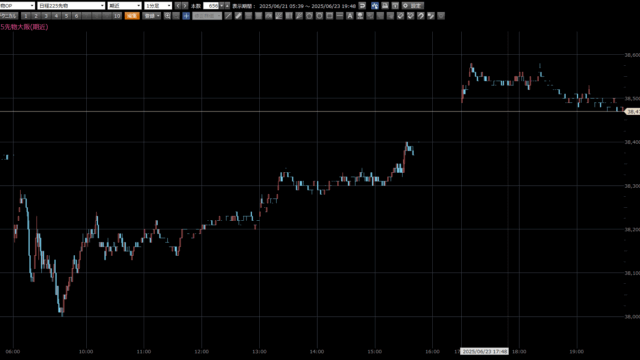
Task: Toggle technical preset number 3
Action: [46, 16]
